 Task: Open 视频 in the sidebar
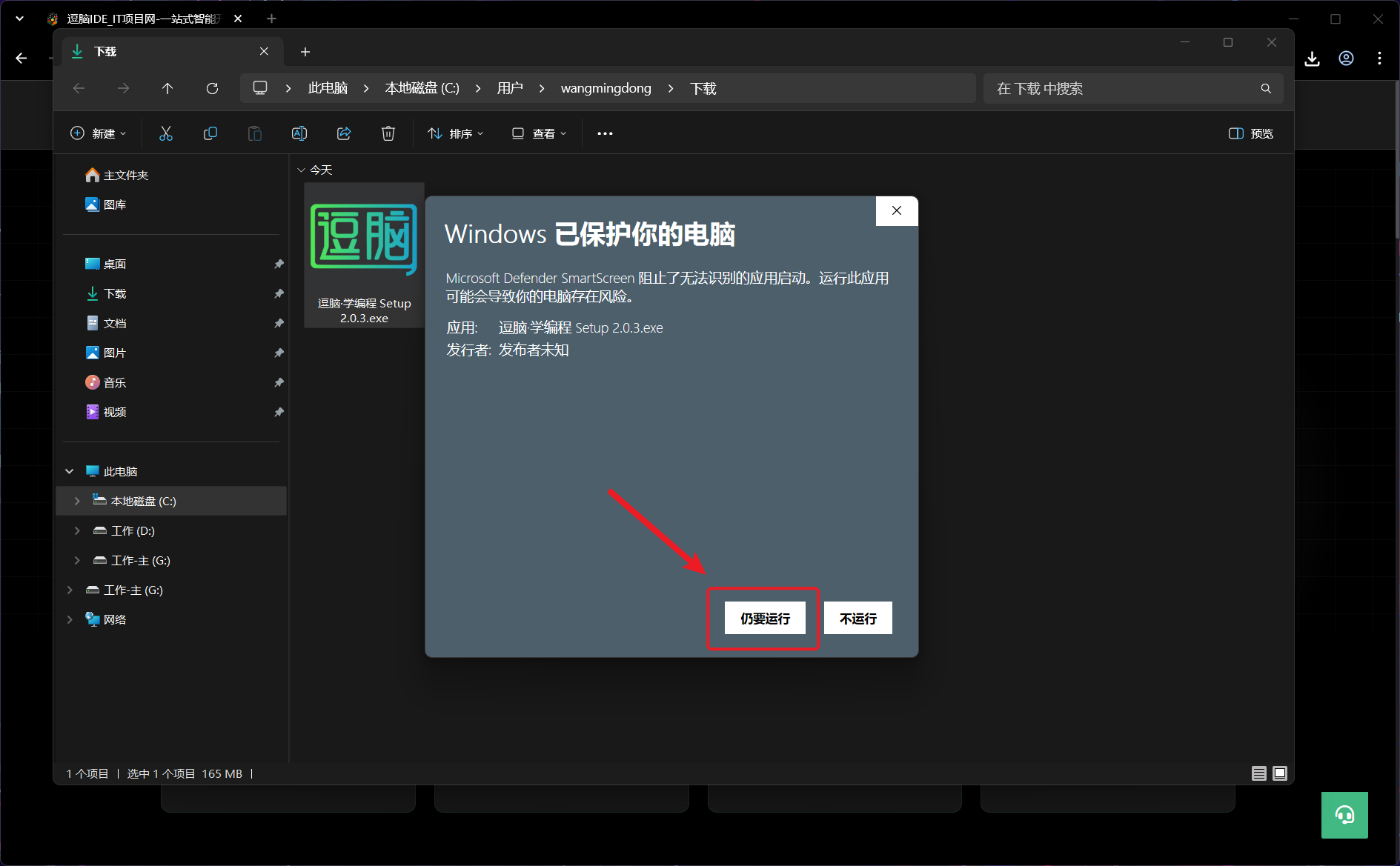click(106, 412)
